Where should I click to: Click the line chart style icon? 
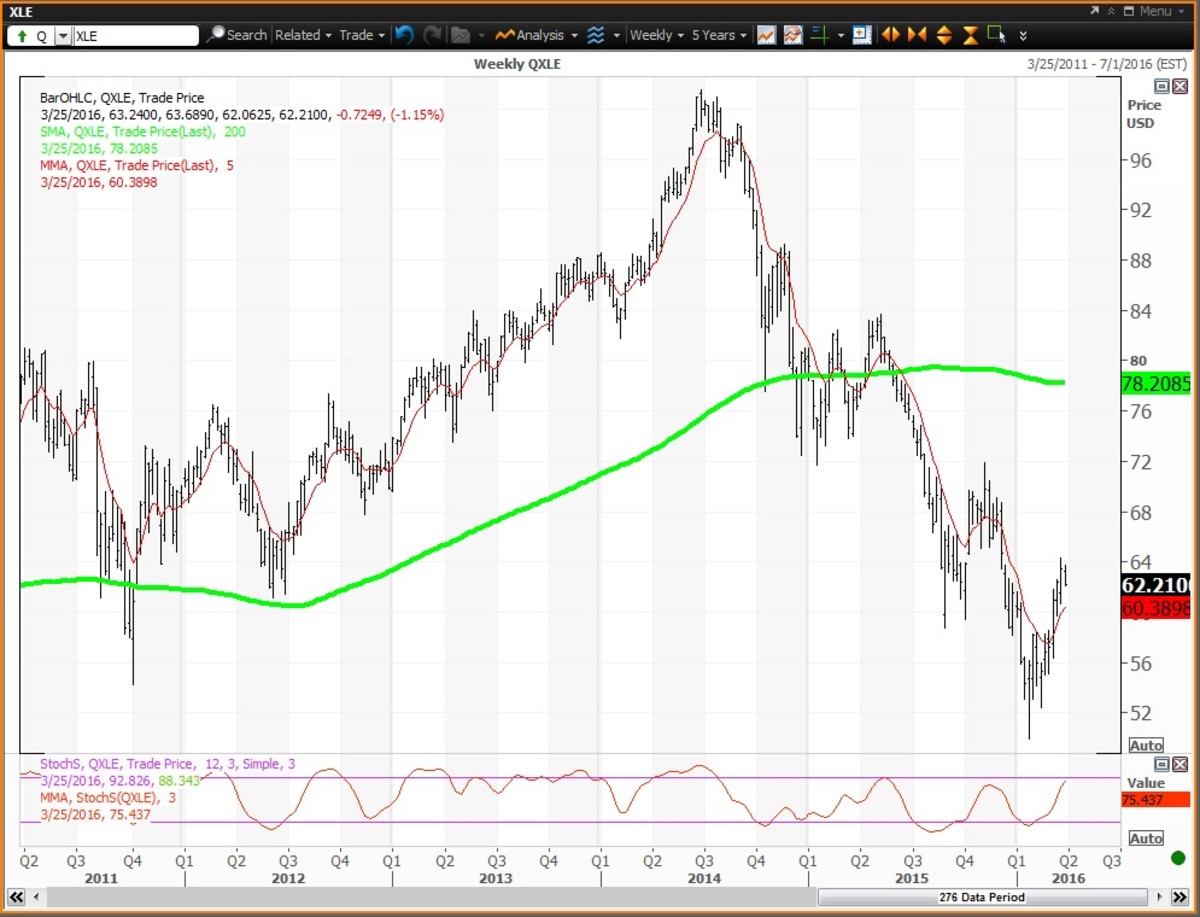[x=766, y=35]
